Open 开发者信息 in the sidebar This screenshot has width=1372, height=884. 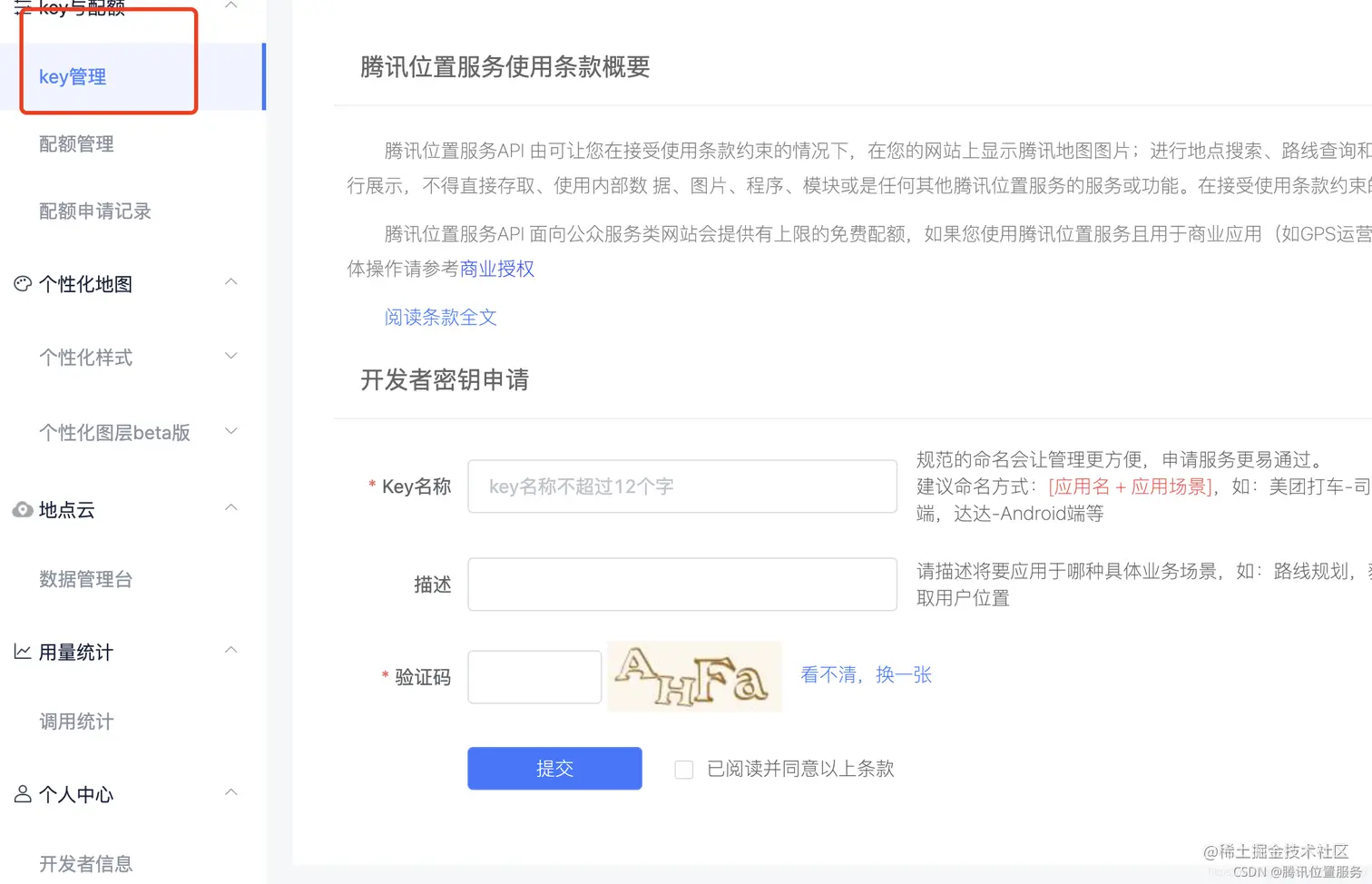[x=86, y=863]
